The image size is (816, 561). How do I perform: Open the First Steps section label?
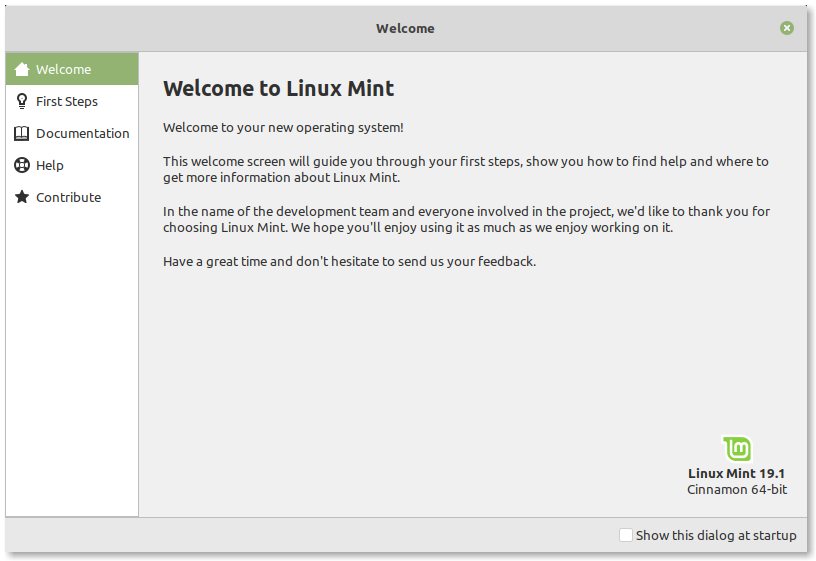[67, 101]
